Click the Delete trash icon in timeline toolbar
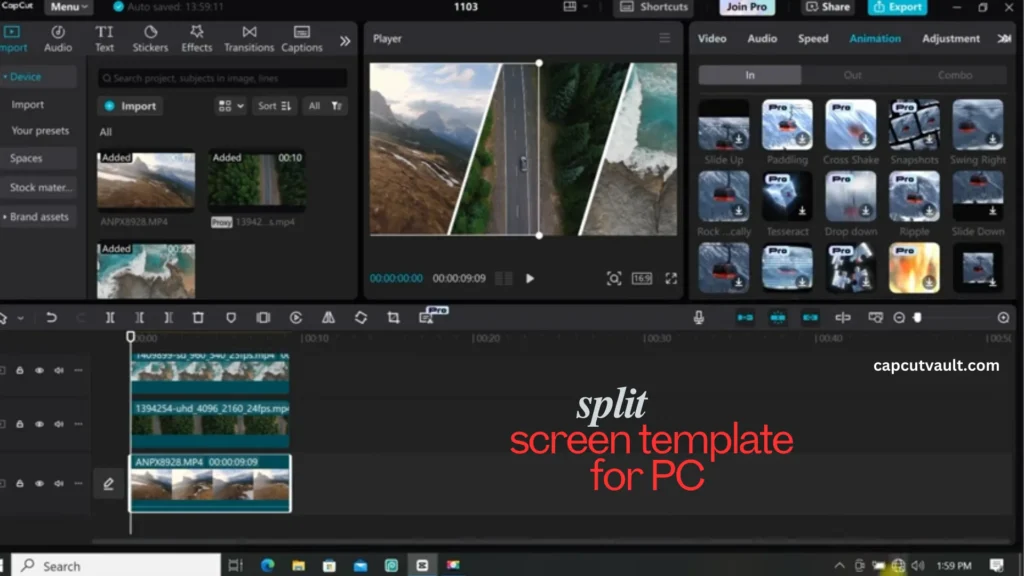This screenshot has height=576, width=1024. click(198, 317)
